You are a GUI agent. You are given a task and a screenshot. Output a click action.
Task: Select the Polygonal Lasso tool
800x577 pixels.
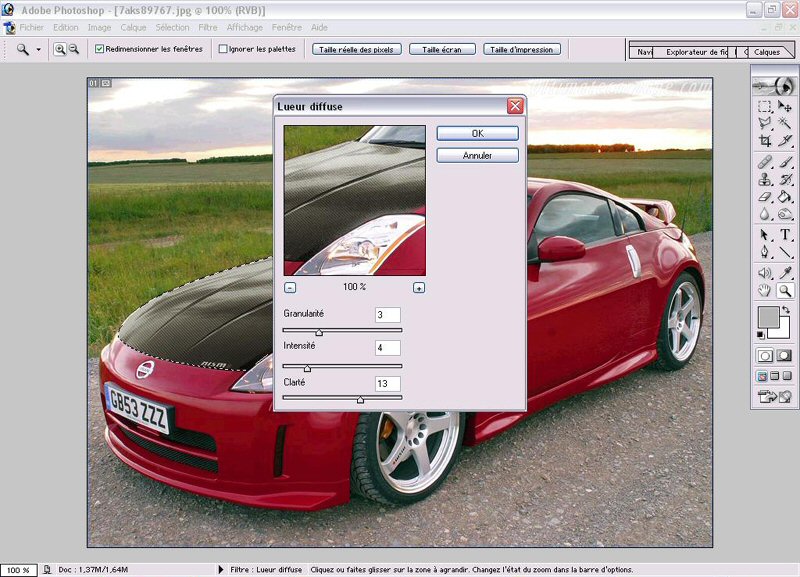coord(764,123)
